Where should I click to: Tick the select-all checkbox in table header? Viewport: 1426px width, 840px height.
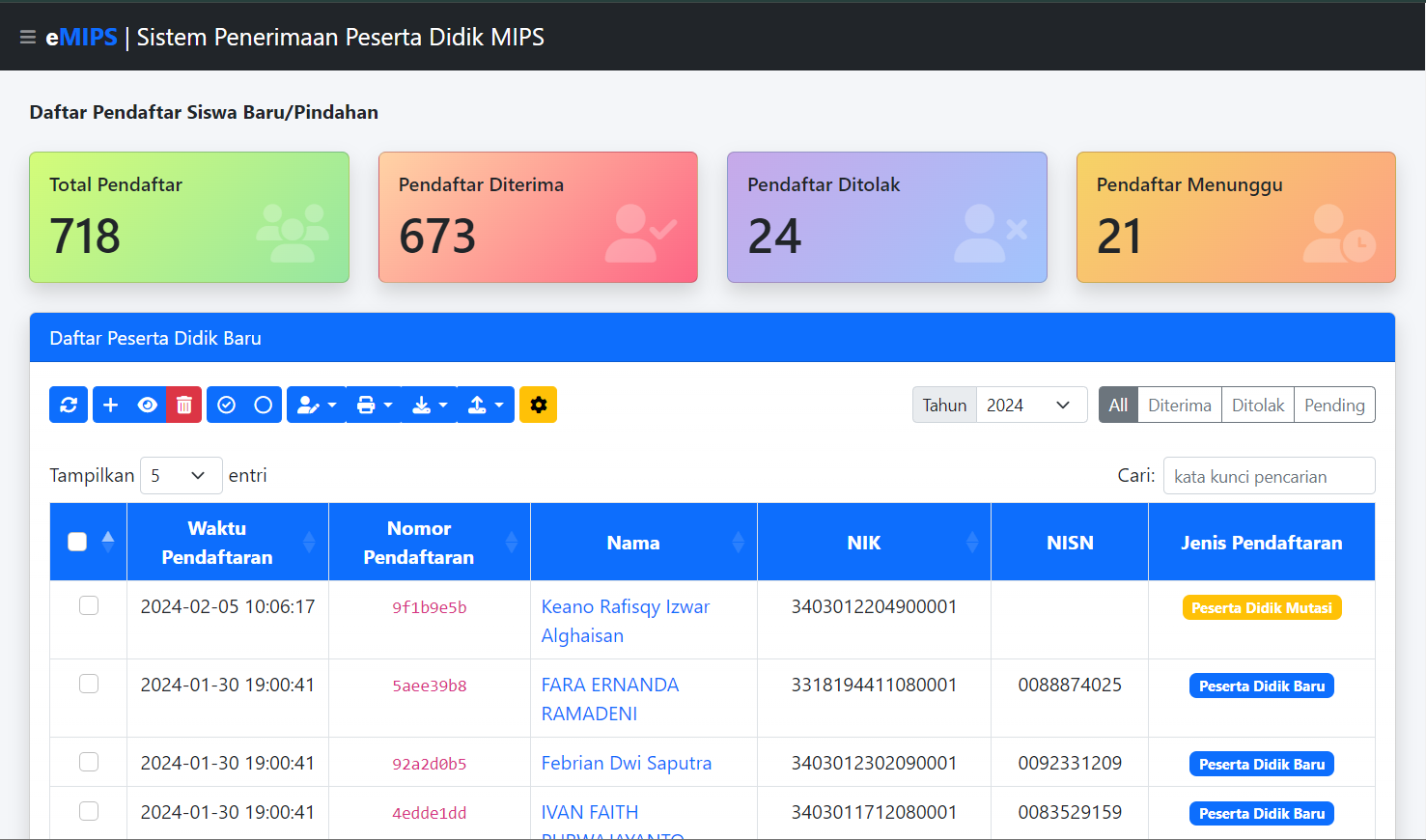[x=77, y=542]
